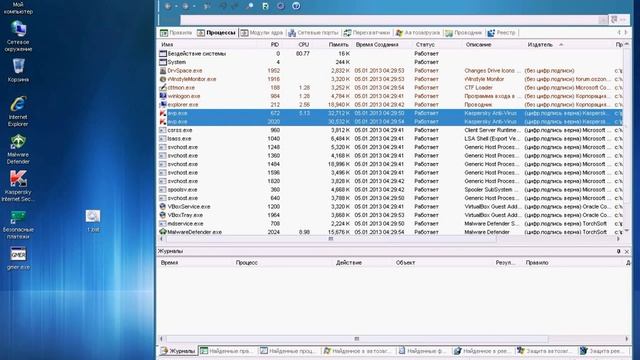
Task: Close the Журналы panel
Action: click(x=627, y=251)
